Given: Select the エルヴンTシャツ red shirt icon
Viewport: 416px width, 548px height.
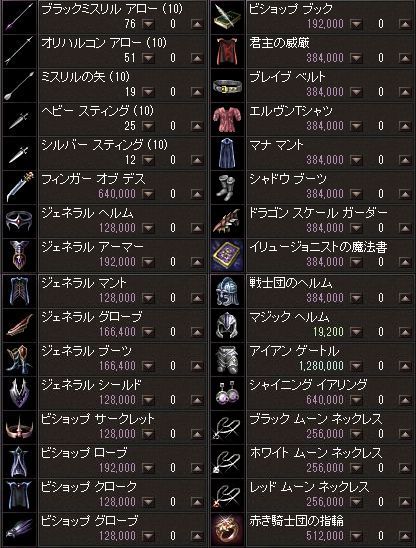Looking at the screenshot, I should point(227,118).
